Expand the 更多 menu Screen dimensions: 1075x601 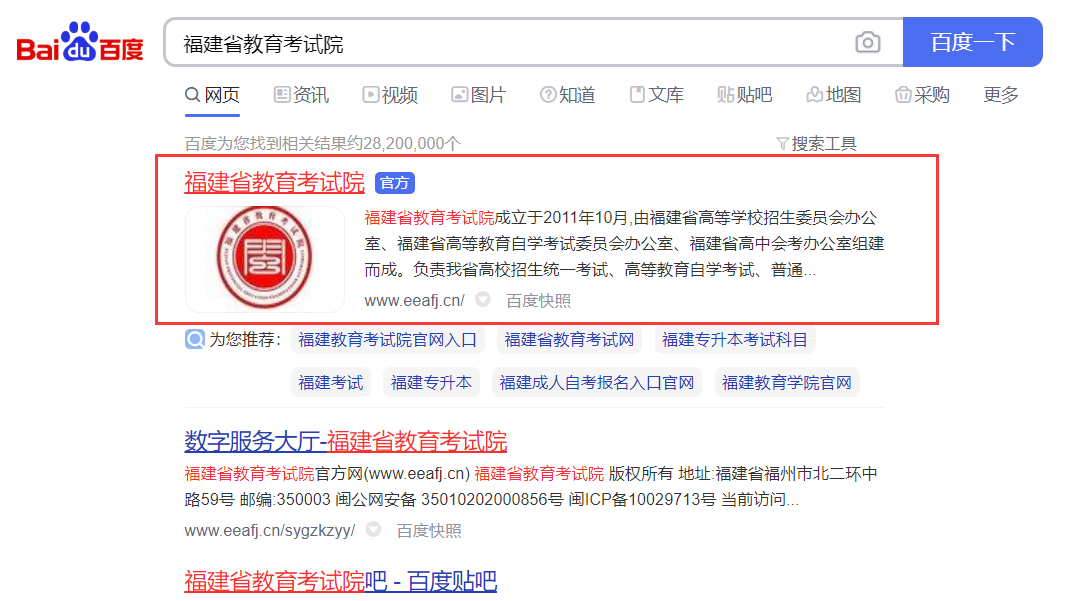pos(1001,95)
